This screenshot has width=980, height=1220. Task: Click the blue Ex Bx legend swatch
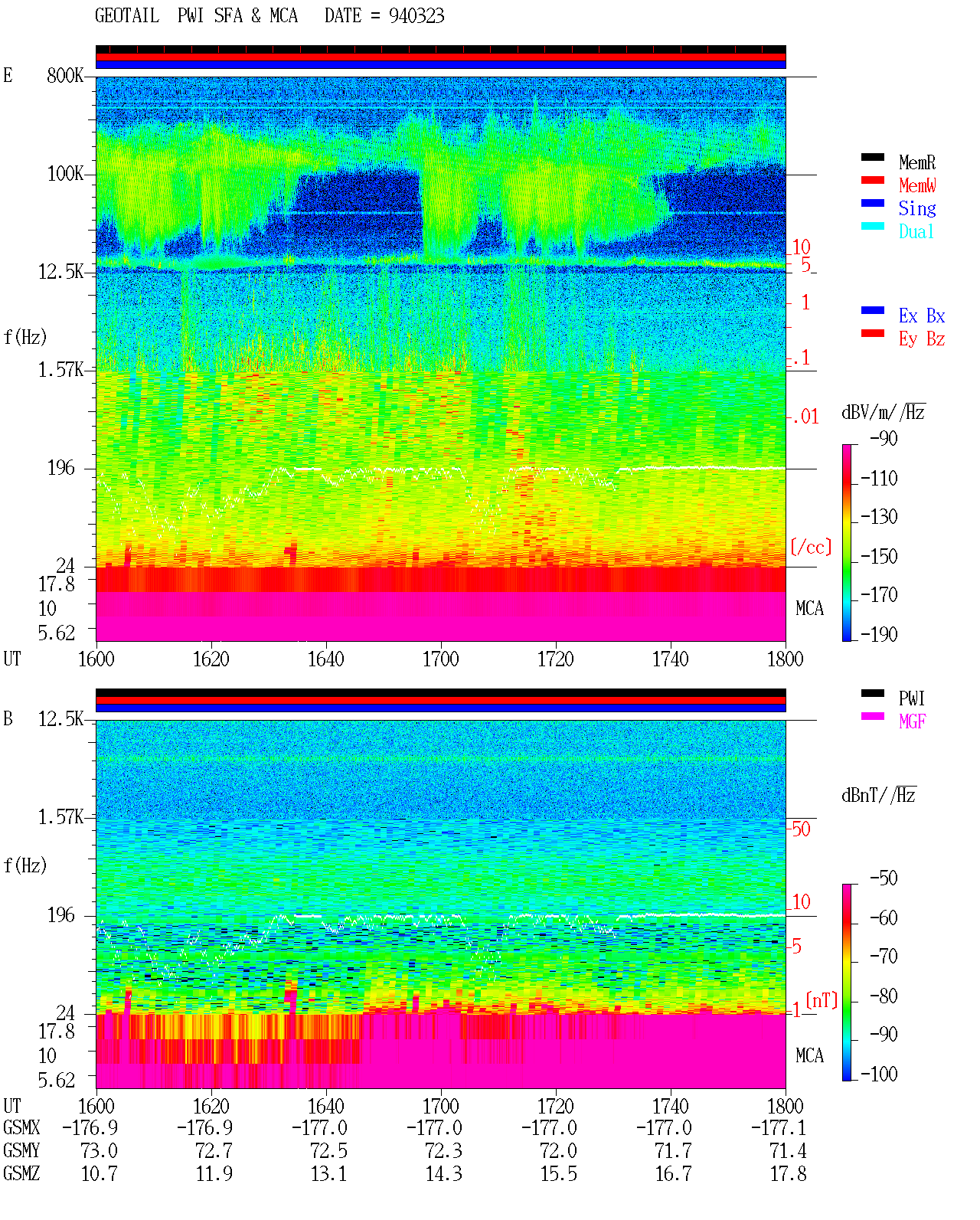[x=872, y=310]
